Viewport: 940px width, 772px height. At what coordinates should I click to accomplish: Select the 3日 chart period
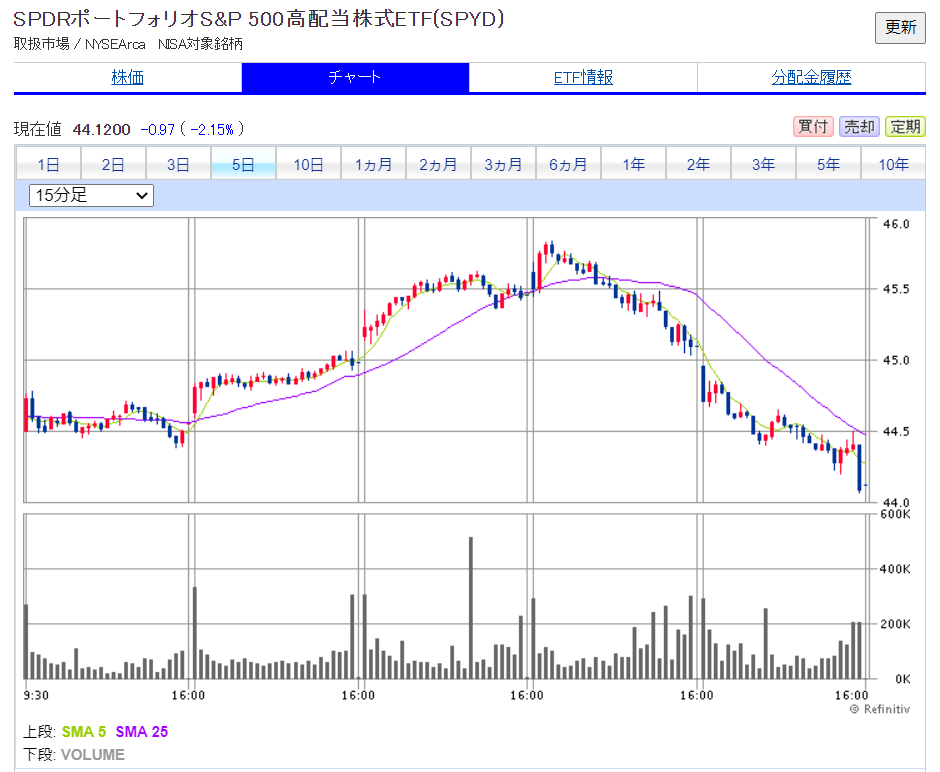(178, 164)
